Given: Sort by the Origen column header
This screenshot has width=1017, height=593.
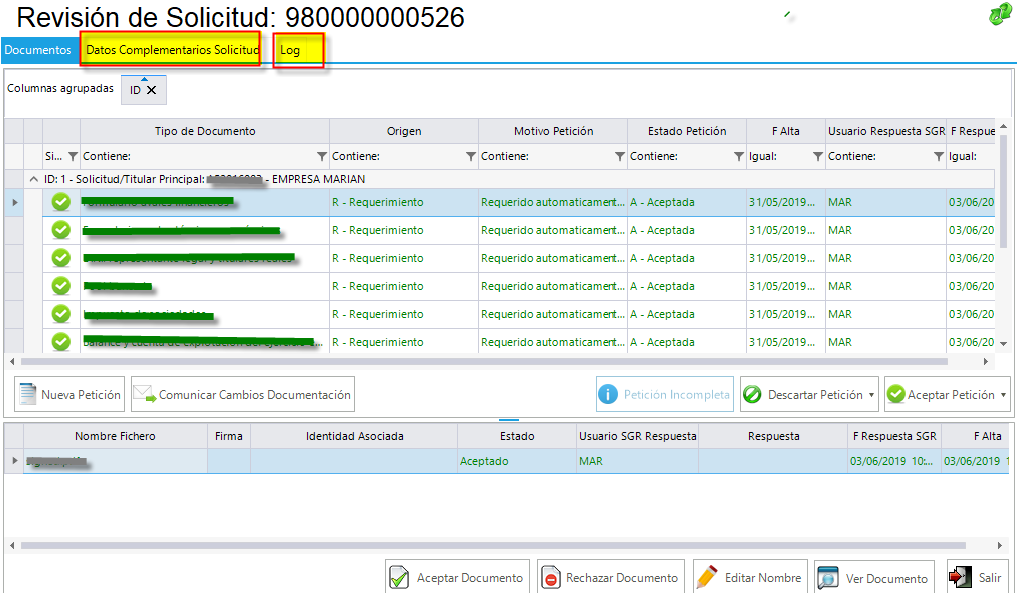Looking at the screenshot, I should [x=404, y=131].
